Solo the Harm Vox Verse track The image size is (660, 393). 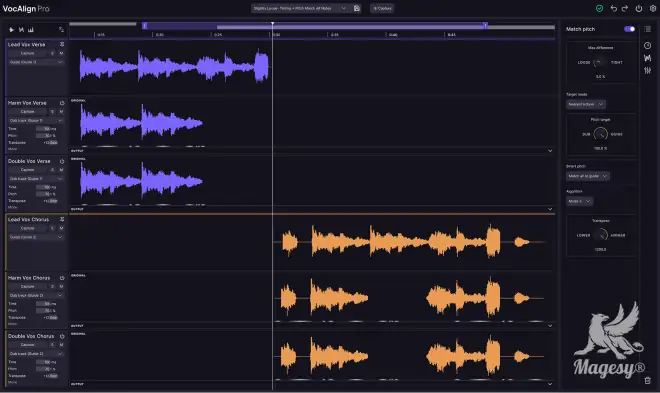coord(52,112)
